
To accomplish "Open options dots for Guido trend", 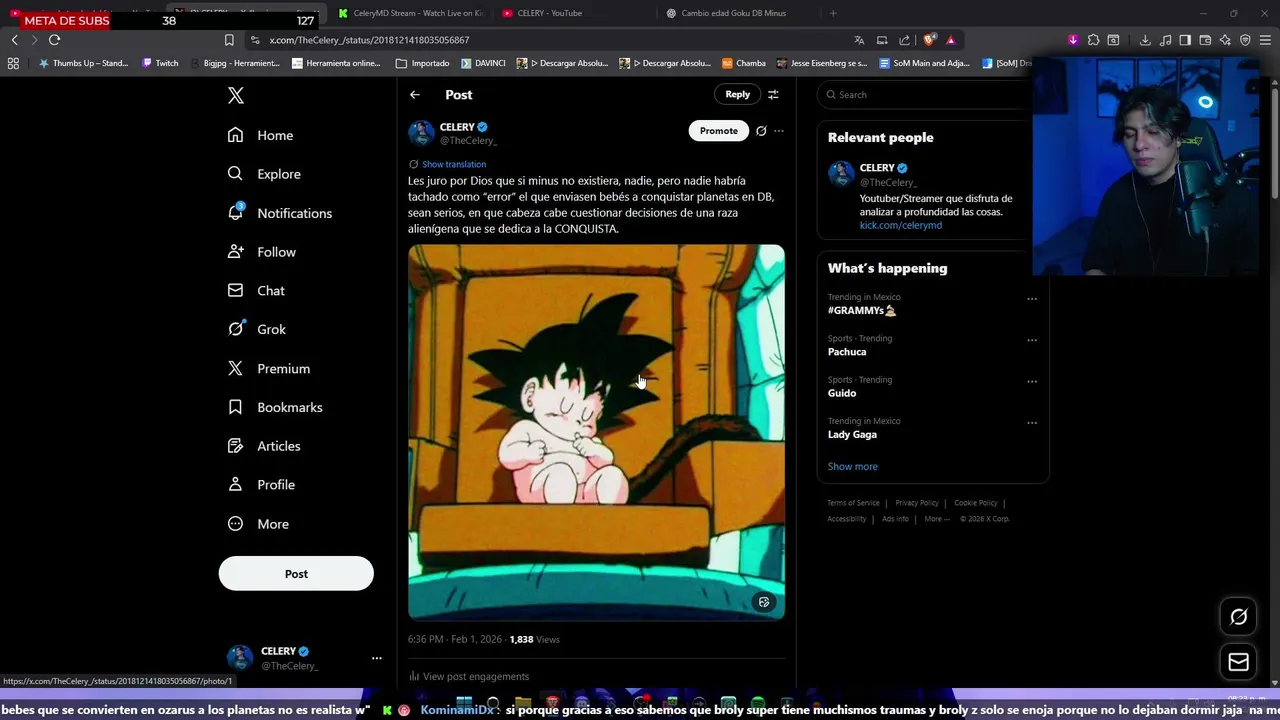I will 1032,381.
